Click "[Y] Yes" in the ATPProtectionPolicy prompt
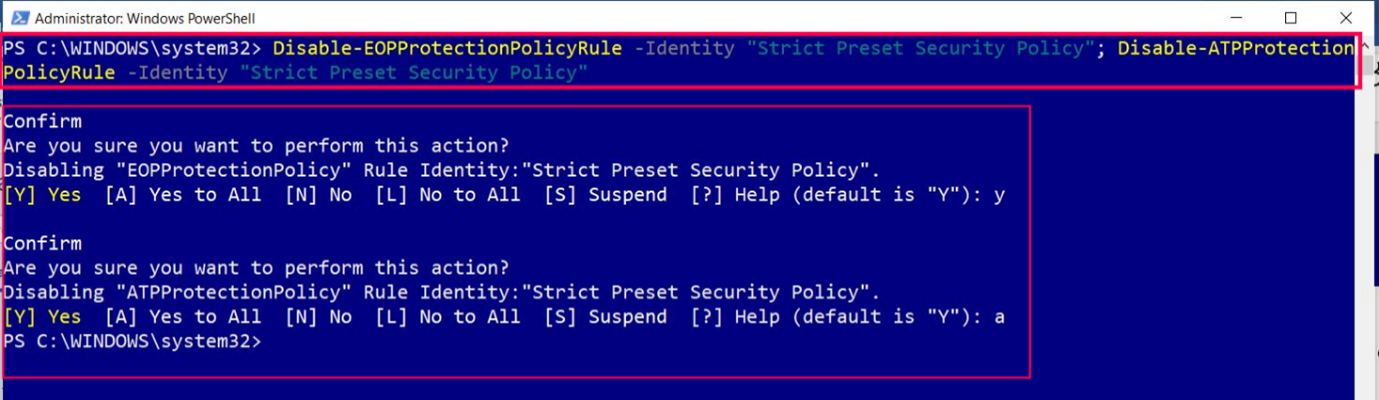1379x400 pixels. coord(42,317)
